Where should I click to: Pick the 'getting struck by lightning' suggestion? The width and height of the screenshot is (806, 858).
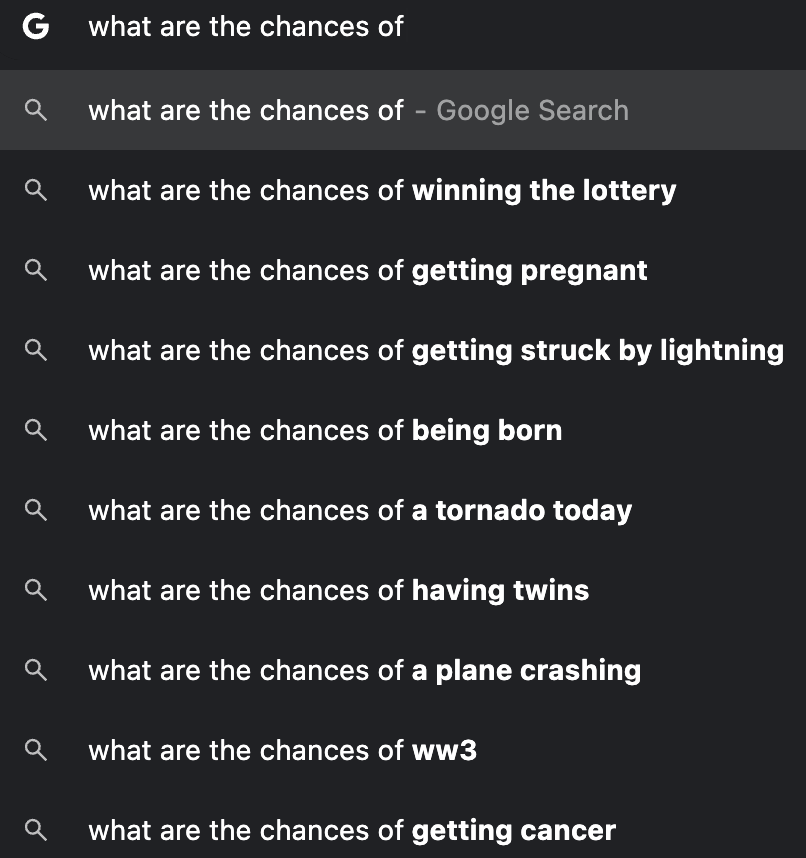coord(436,351)
